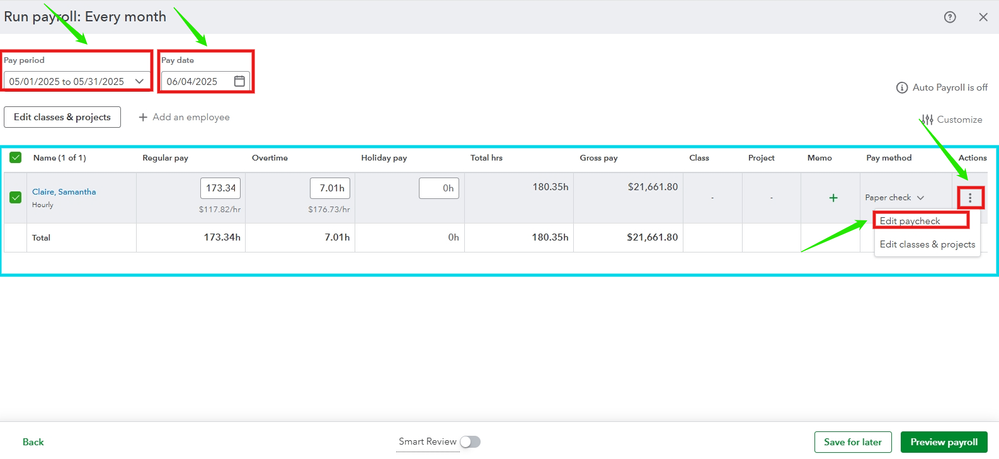Uncheck the Claire, Samantha row checkbox
Screen dimensions: 999x459
pos(15,198)
